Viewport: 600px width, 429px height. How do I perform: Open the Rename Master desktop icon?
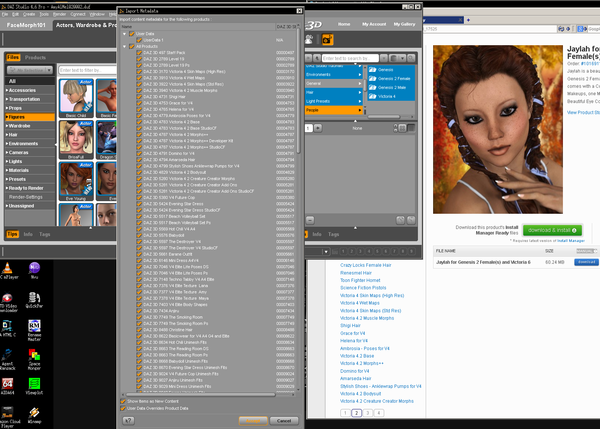(x=34, y=330)
